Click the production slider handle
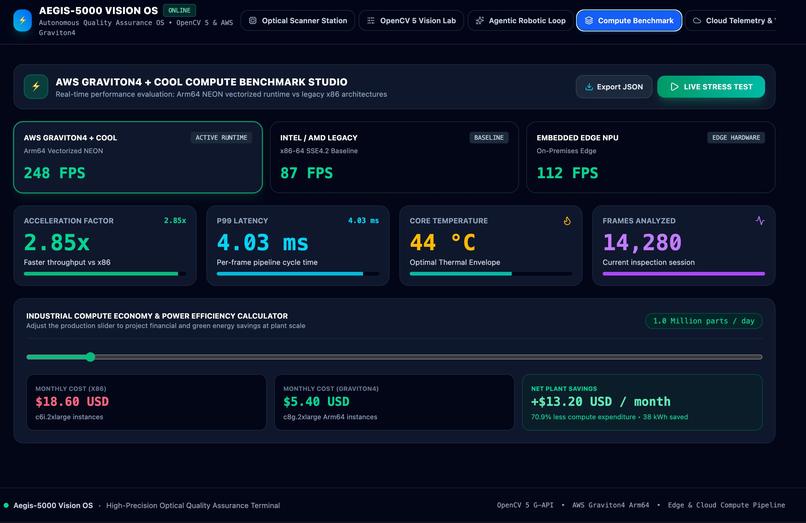The width and height of the screenshot is (806, 523). click(x=90, y=357)
